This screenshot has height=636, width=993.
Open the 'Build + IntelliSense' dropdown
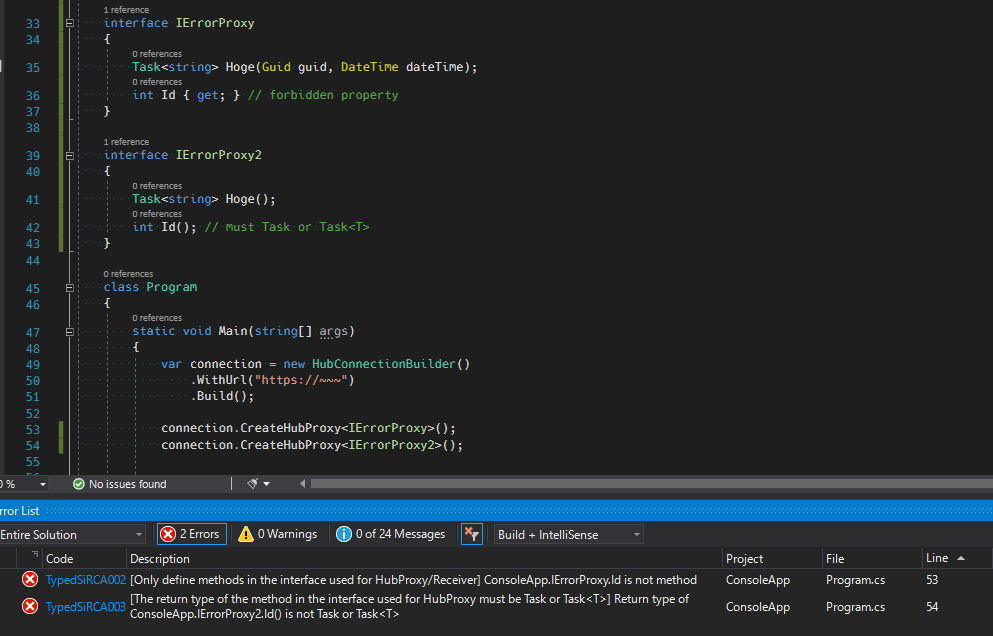(x=567, y=534)
